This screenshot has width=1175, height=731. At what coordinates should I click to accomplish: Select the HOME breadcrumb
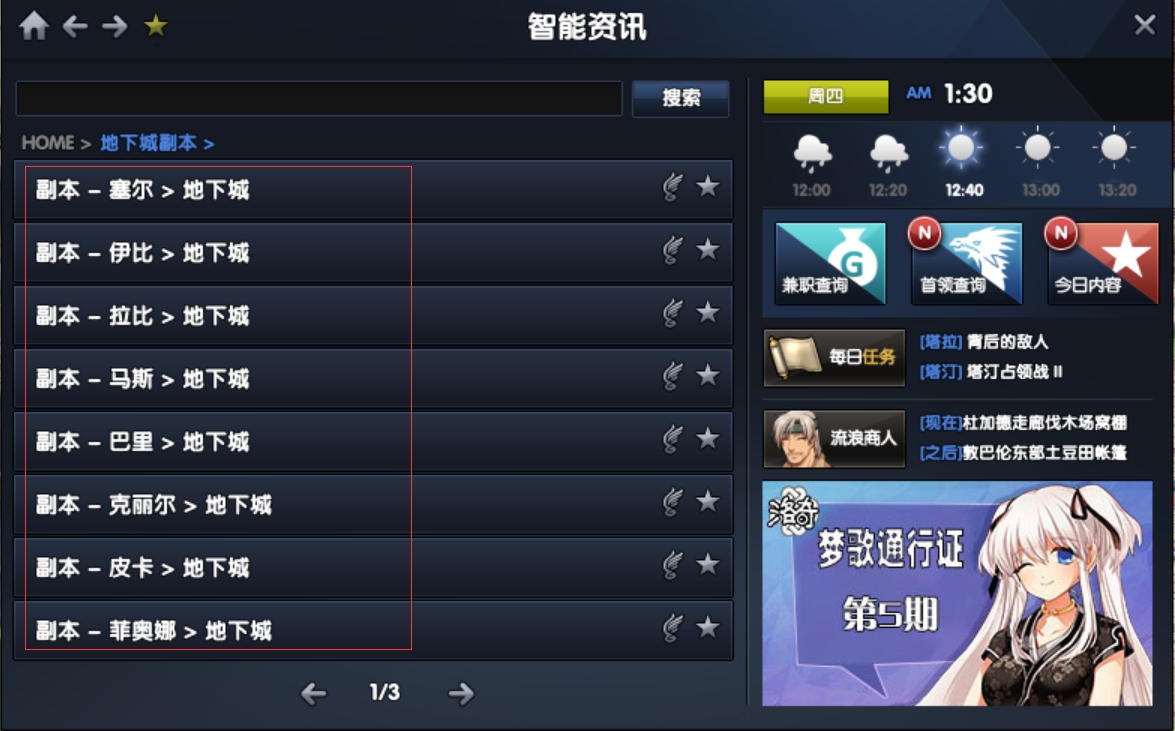48,142
